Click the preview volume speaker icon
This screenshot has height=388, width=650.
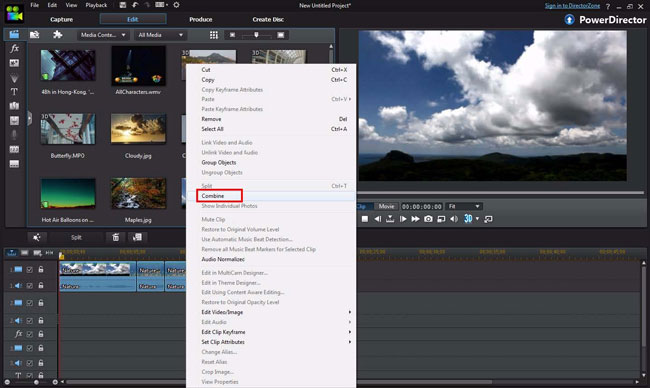454,219
